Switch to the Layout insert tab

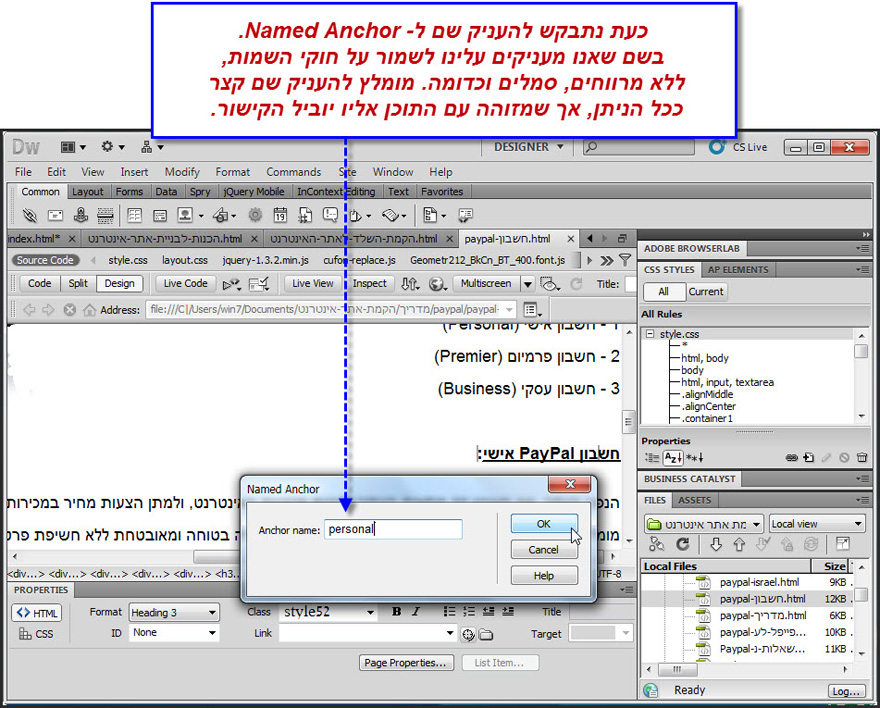coord(88,192)
